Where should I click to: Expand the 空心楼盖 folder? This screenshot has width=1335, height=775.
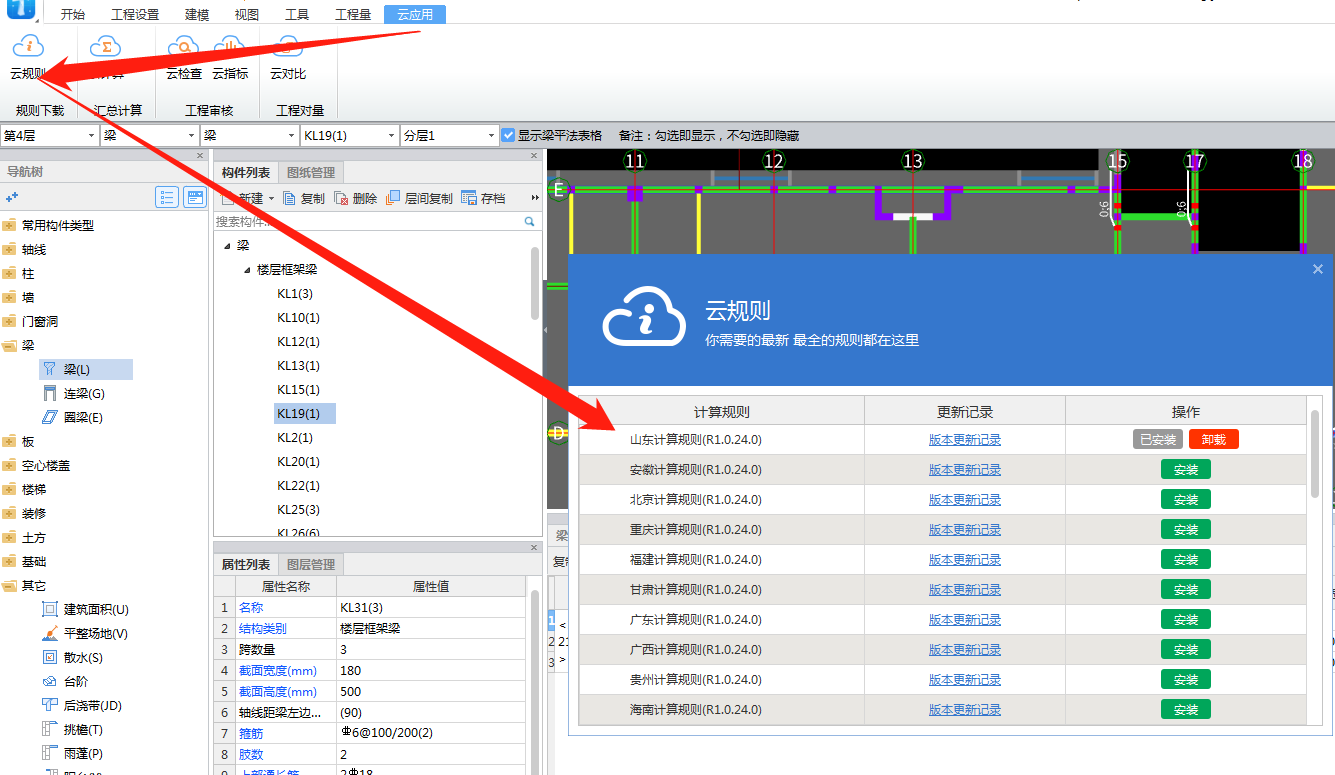[9, 465]
